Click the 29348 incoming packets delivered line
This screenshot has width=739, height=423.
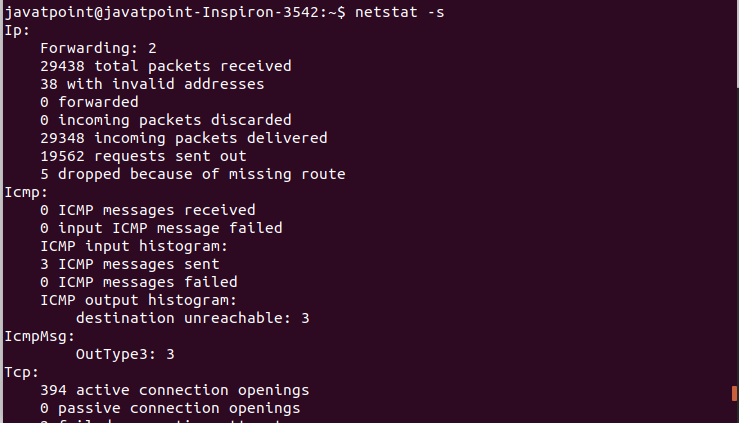click(x=183, y=137)
